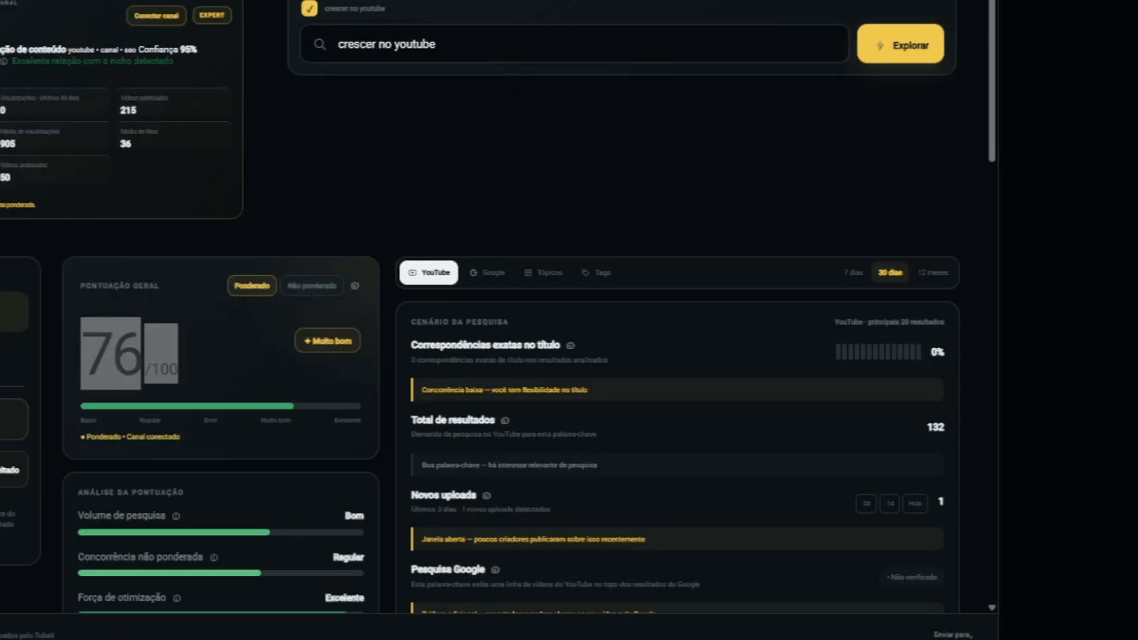Screen dimensions: 1138x640
Task: Click the overall score progress bar
Action: [x=221, y=406]
